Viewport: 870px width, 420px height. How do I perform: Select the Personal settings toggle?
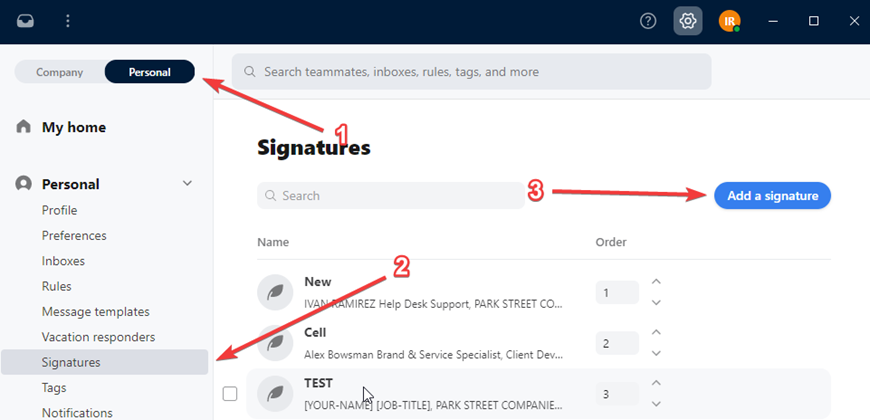click(150, 72)
